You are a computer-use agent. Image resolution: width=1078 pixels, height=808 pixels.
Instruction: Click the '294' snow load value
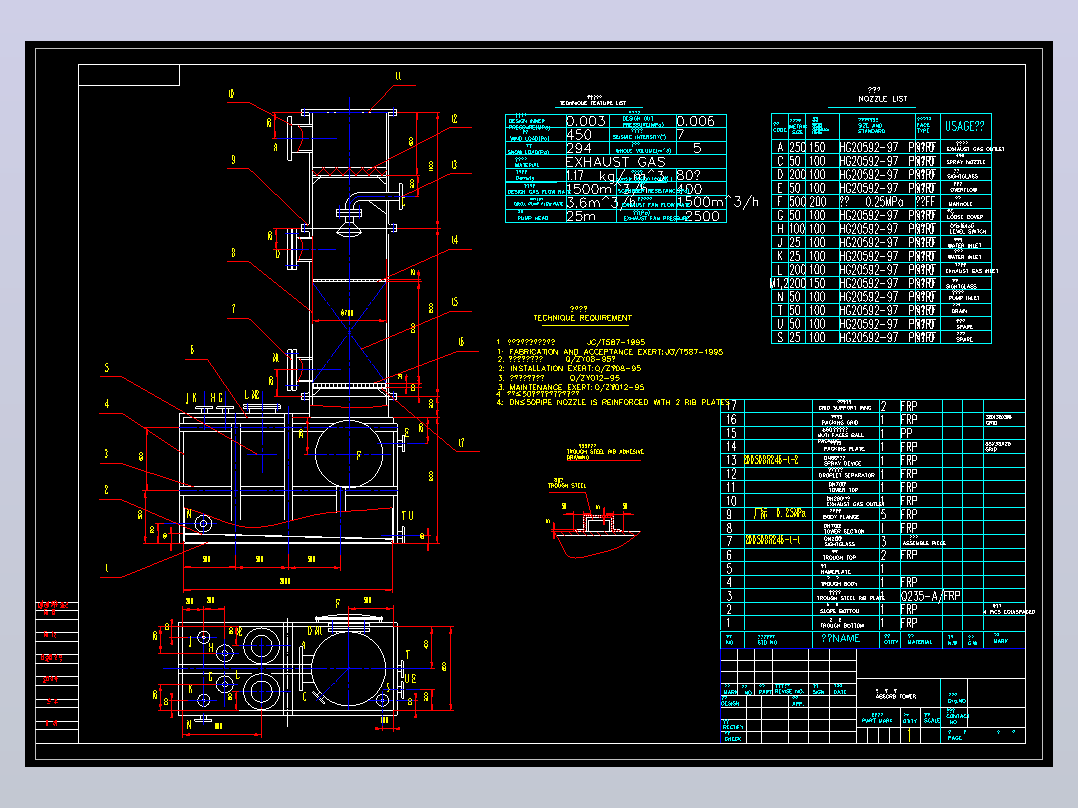coord(579,148)
